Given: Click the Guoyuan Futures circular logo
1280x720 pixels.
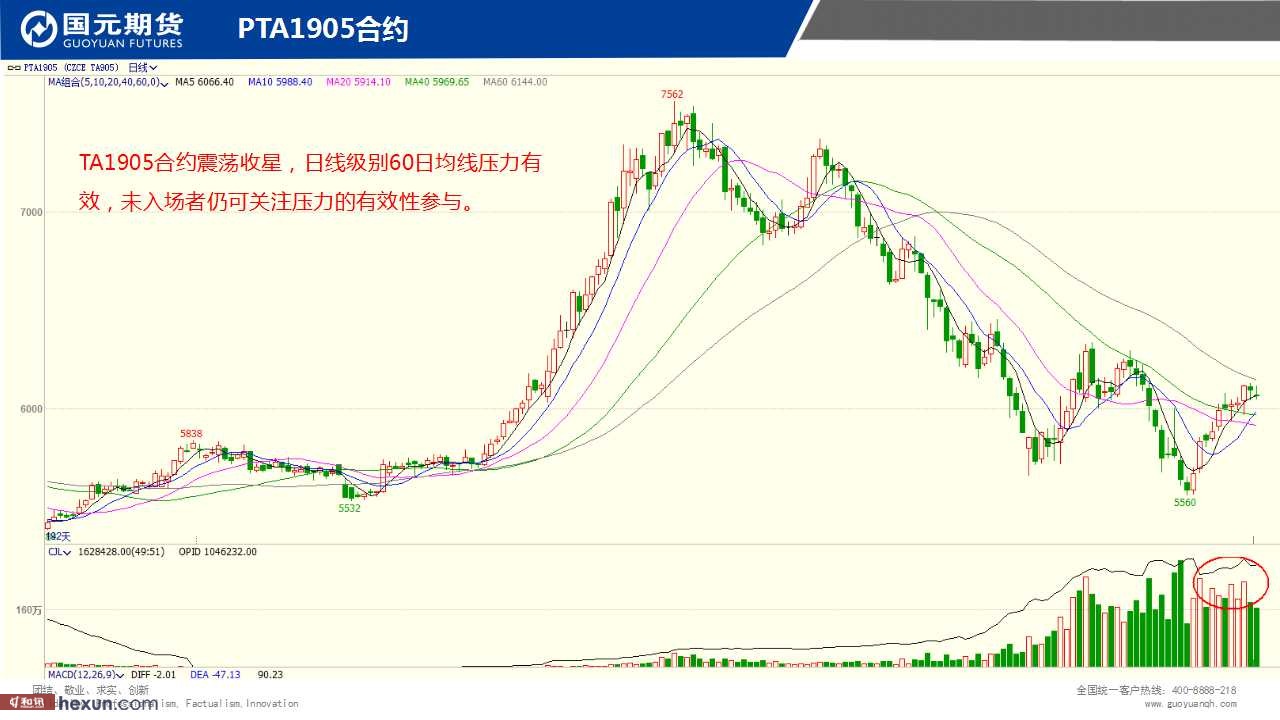Looking at the screenshot, I should click(38, 30).
